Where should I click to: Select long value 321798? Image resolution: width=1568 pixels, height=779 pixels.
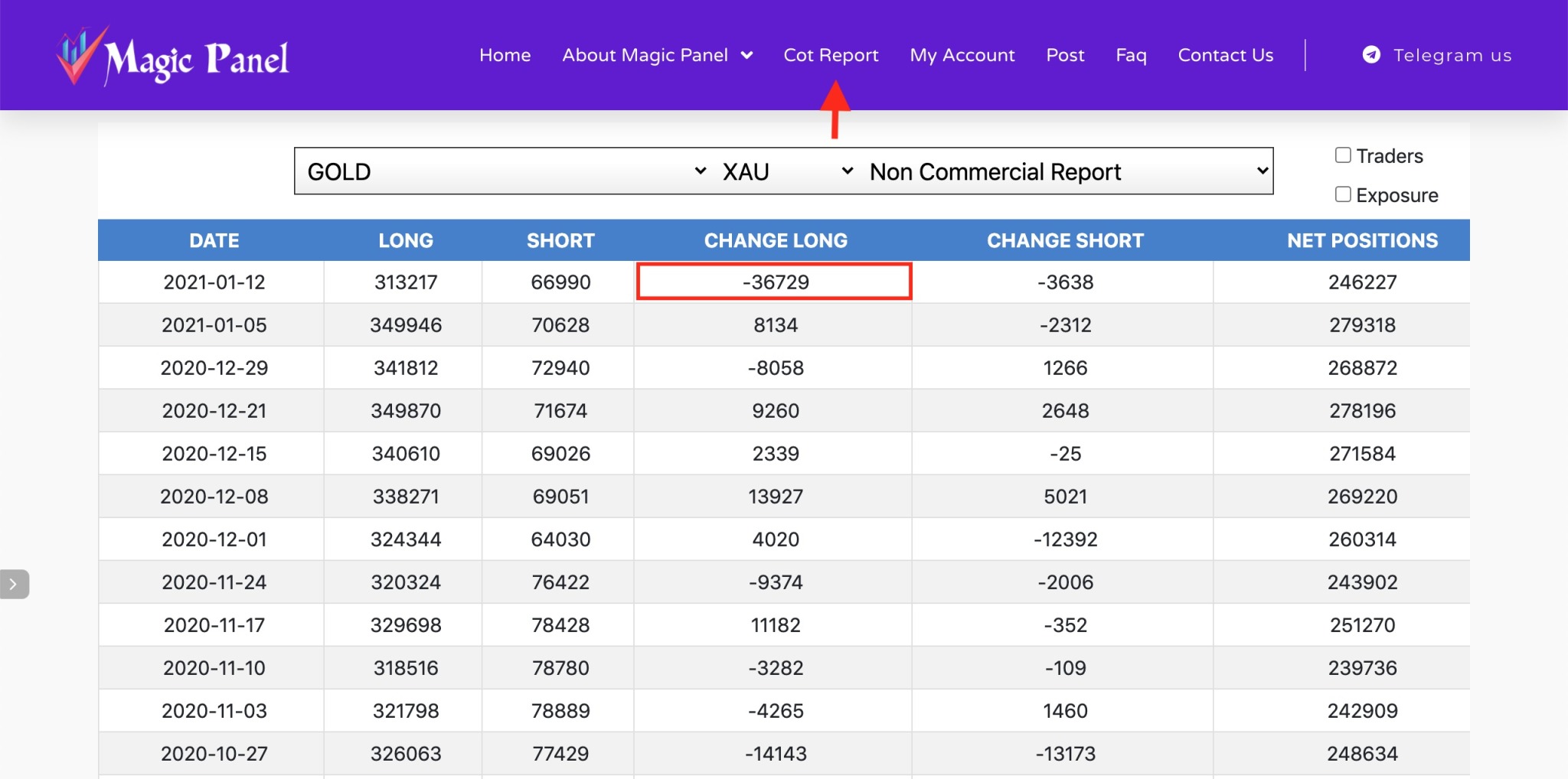(x=406, y=711)
